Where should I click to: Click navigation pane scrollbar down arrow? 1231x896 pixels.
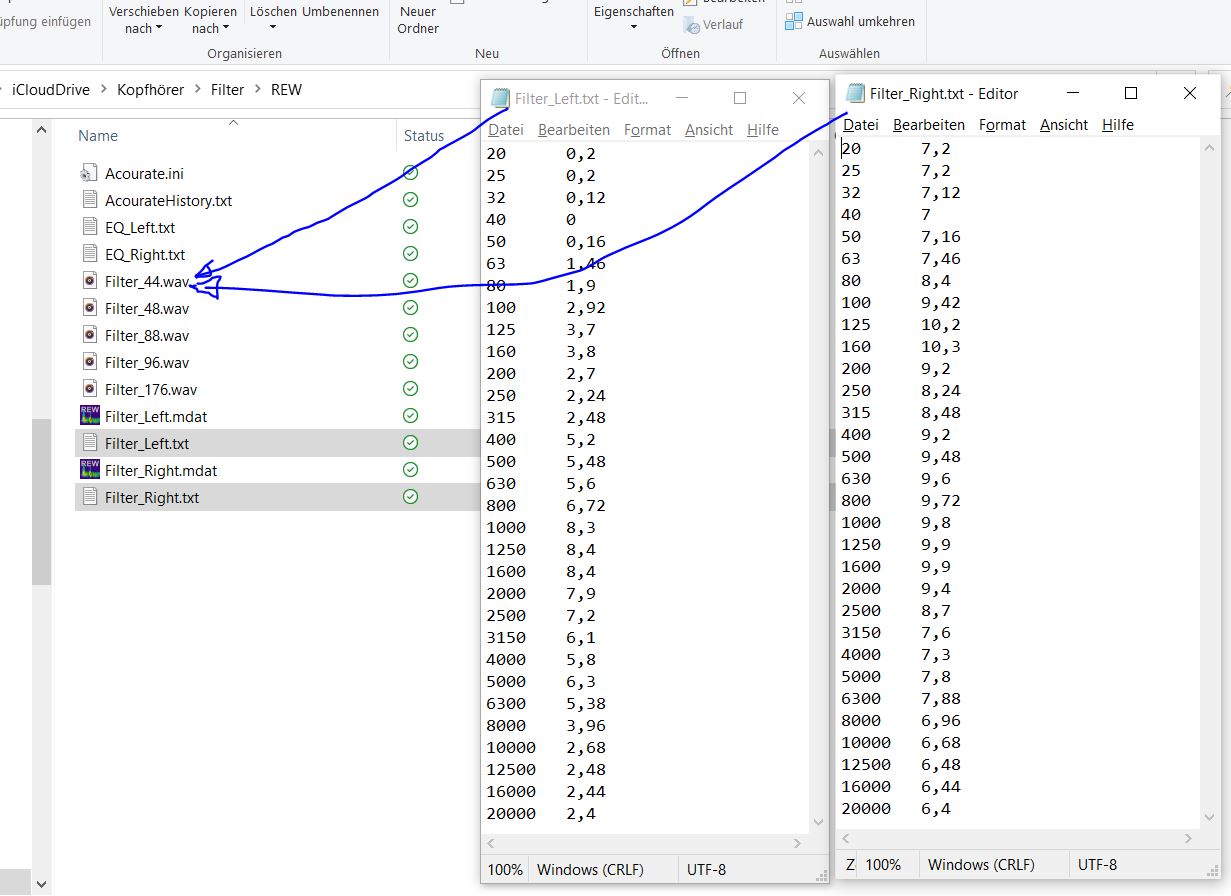point(41,884)
